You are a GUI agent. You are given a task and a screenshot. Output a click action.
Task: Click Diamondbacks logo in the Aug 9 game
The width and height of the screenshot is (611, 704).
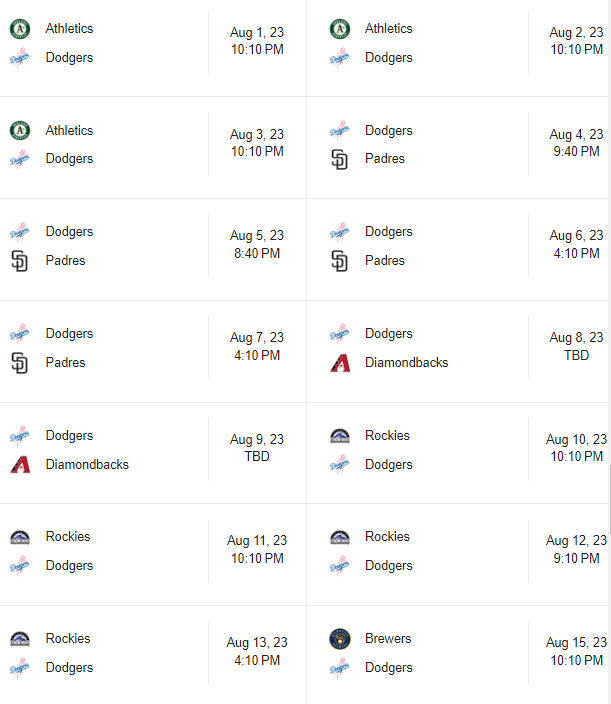[20, 465]
